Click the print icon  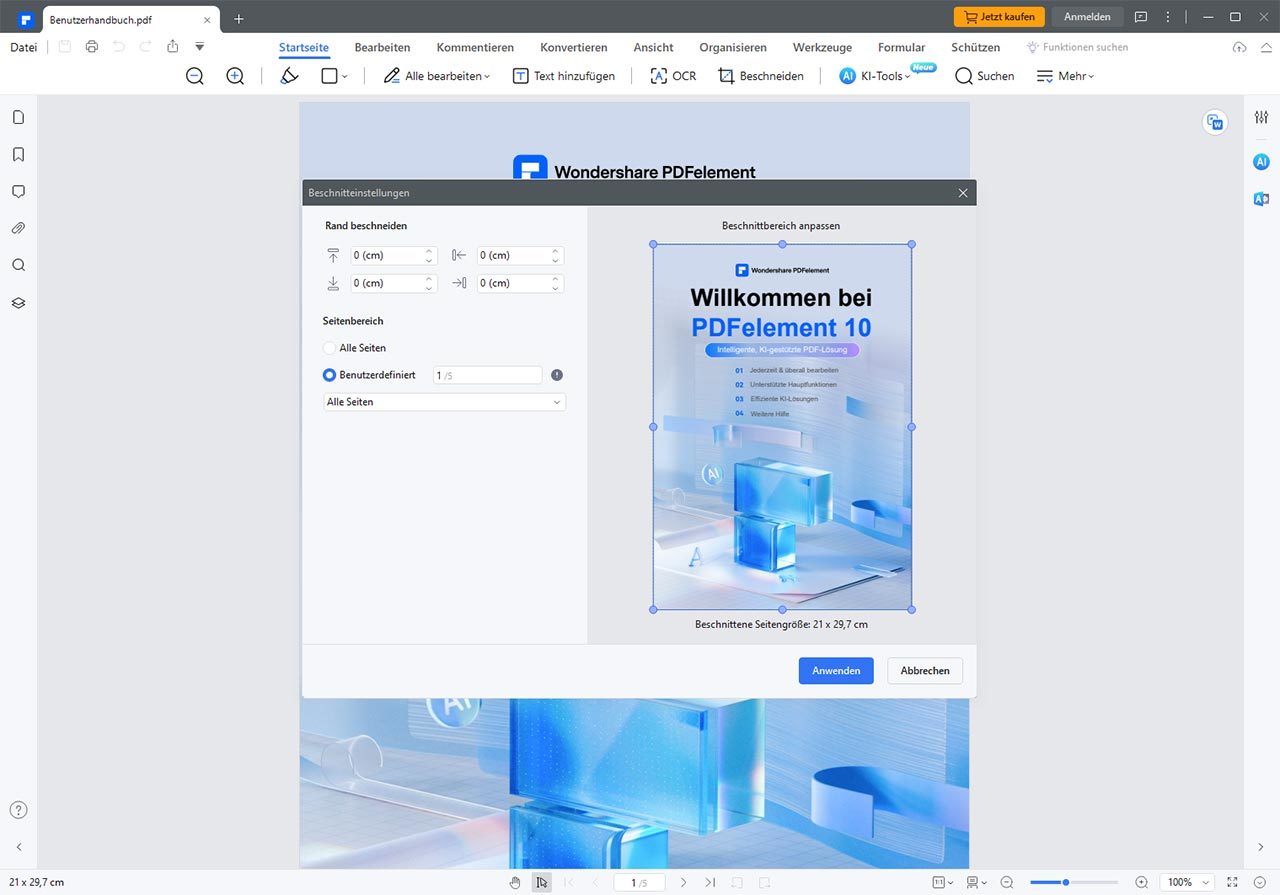pyautogui.click(x=92, y=47)
